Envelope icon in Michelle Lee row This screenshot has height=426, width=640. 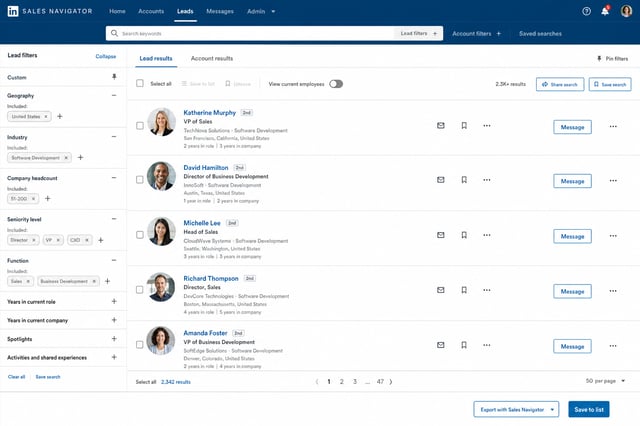point(441,235)
